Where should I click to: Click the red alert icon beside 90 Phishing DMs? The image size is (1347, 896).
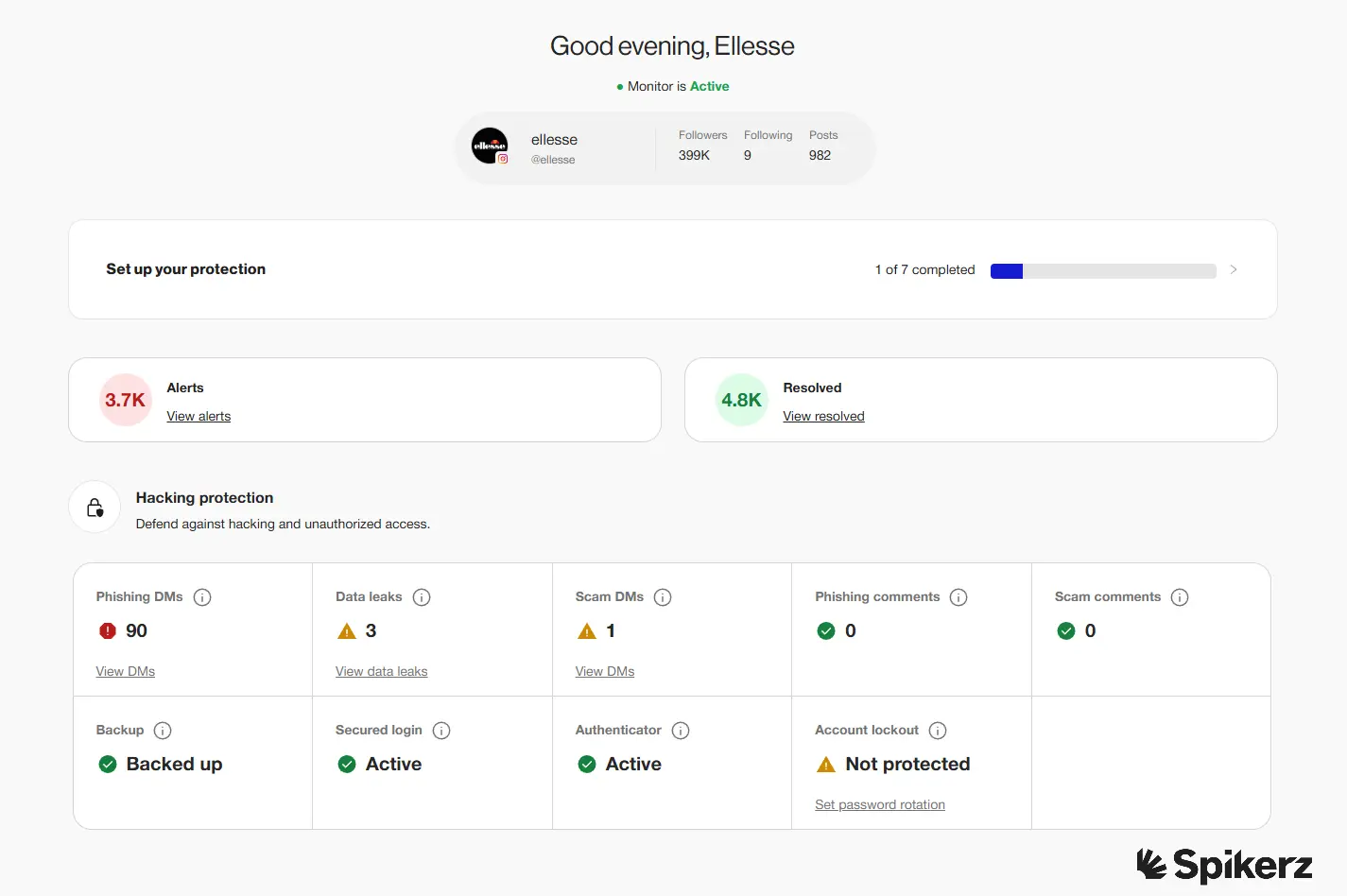point(108,630)
